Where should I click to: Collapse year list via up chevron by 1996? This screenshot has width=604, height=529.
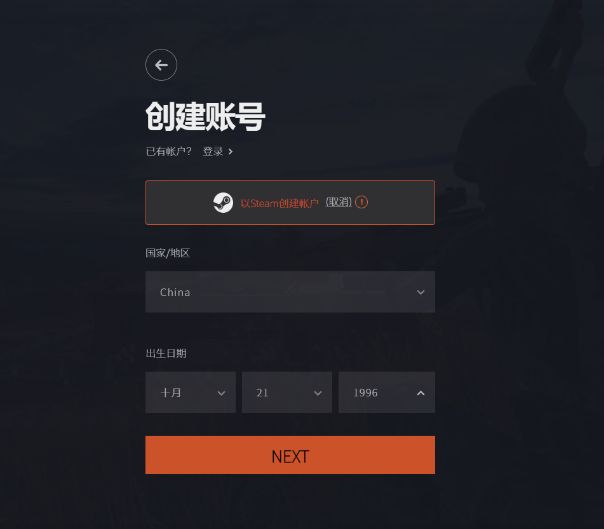[x=421, y=393]
